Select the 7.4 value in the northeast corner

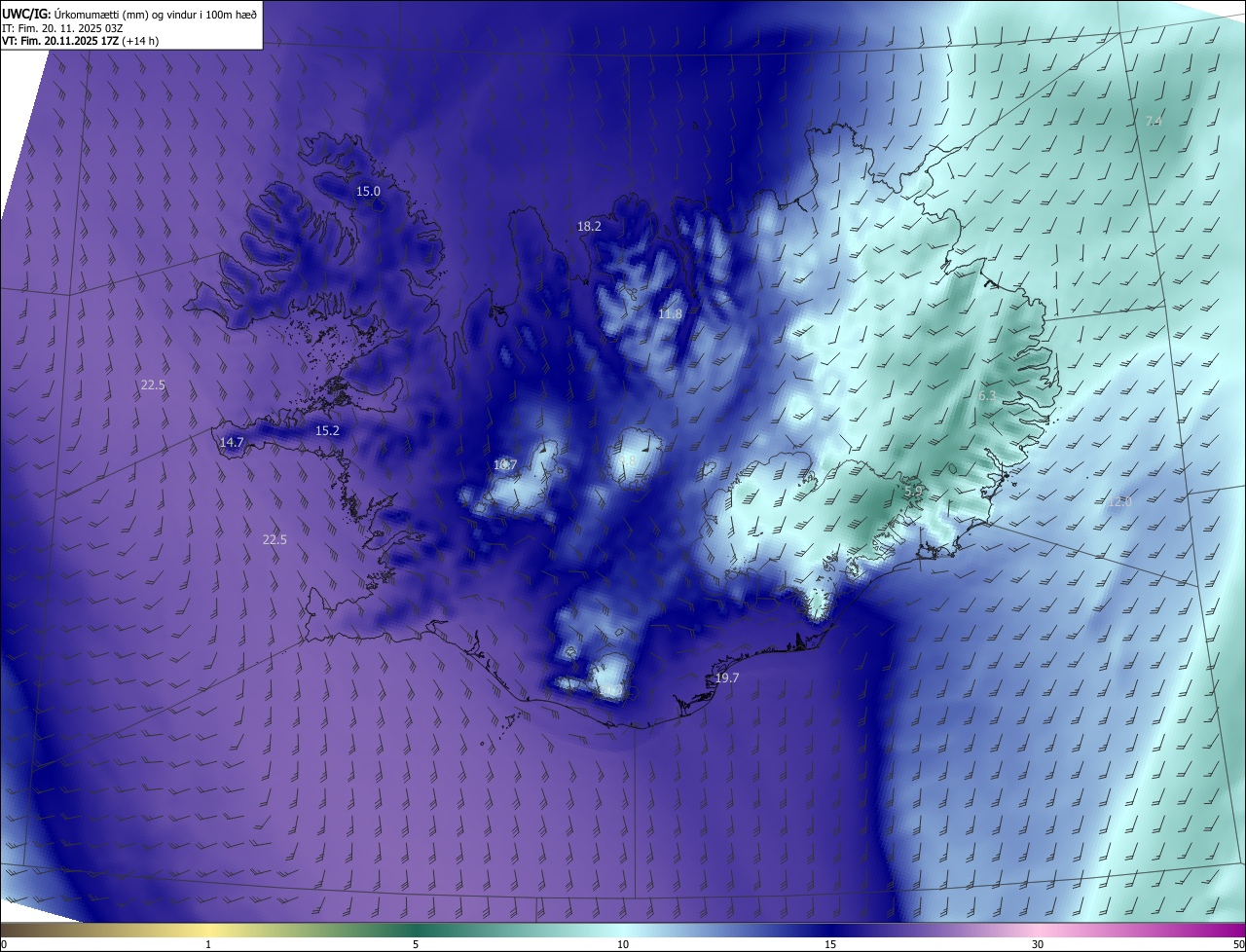point(1154,121)
